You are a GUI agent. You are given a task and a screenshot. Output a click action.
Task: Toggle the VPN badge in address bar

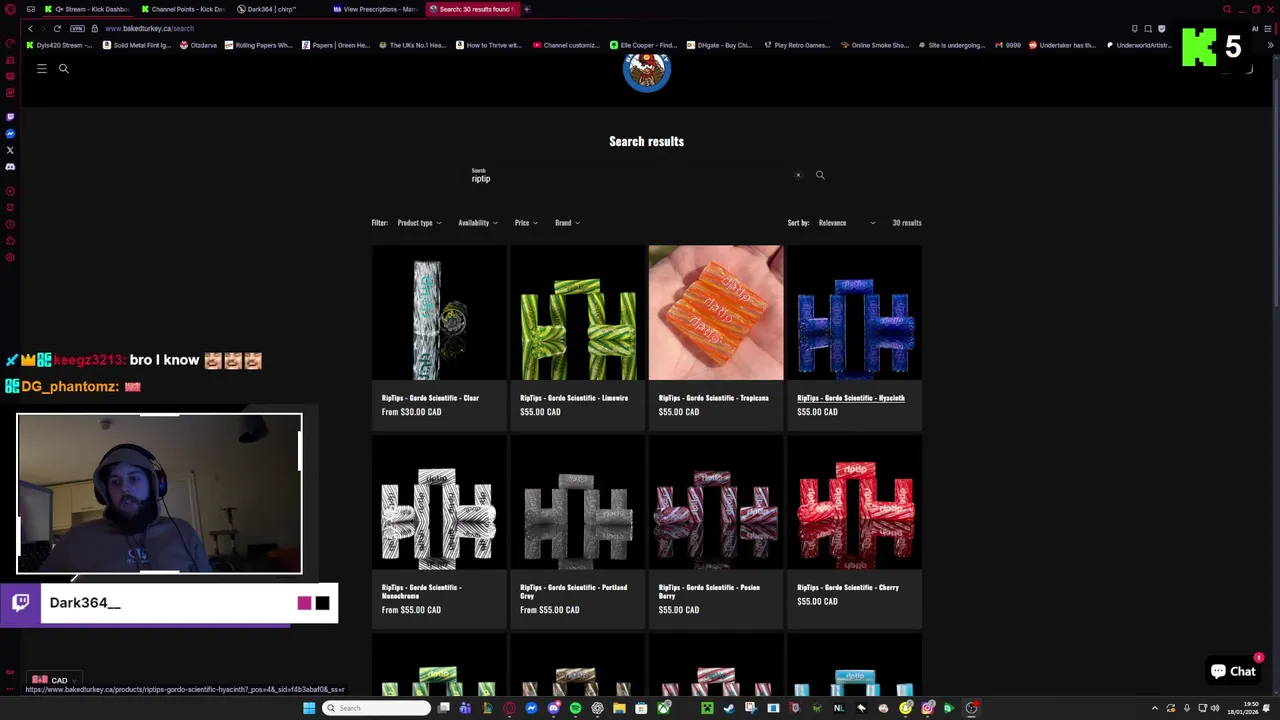pyautogui.click(x=77, y=28)
